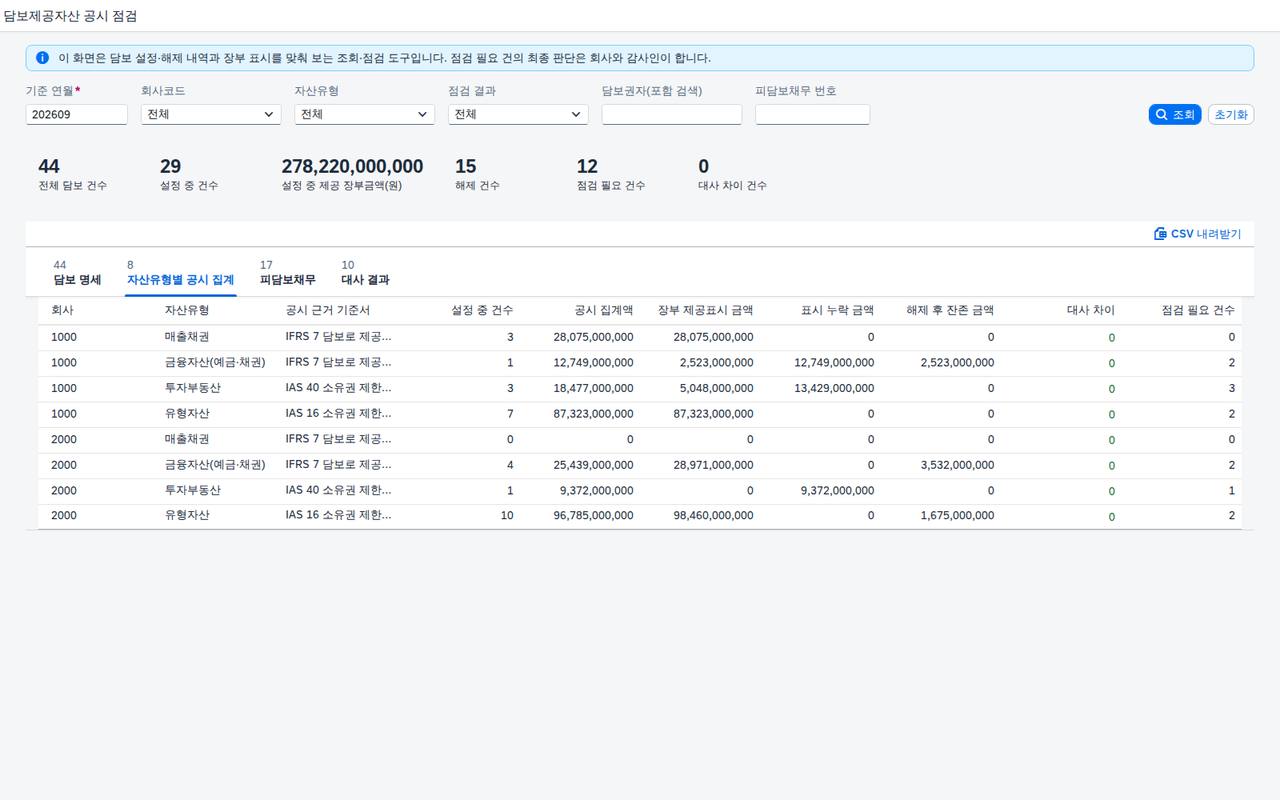This screenshot has height=800, width=1280.
Task: Click the 1,675,000,000 잔존 금액 cell
Action: (958, 516)
